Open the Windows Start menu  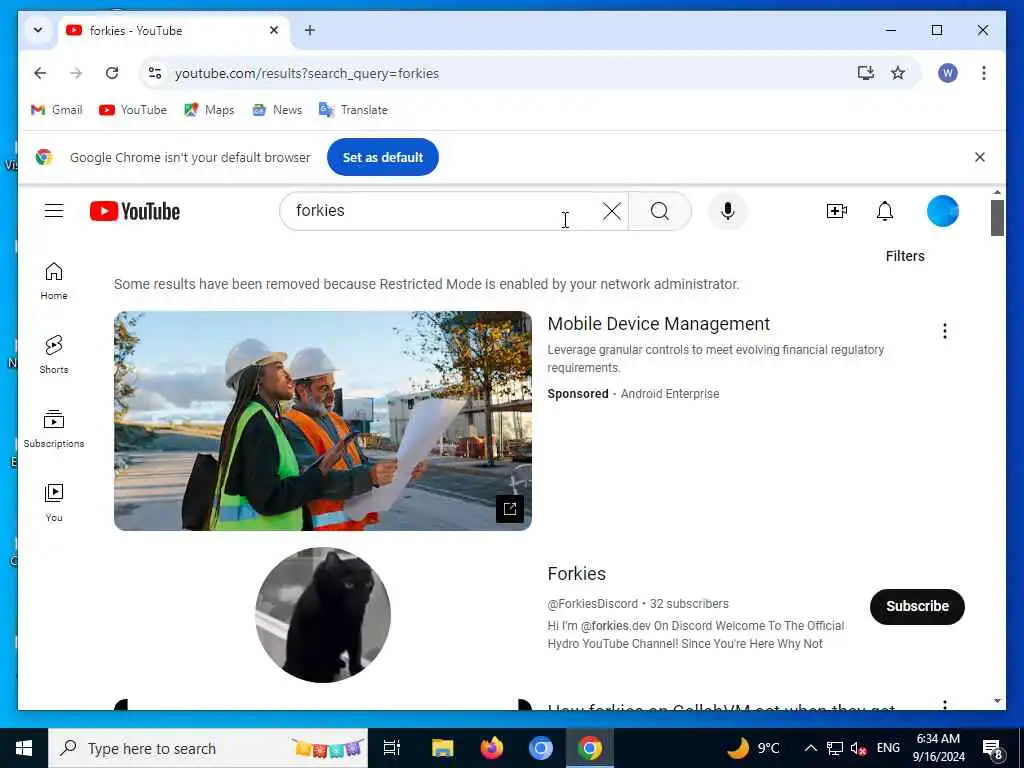click(24, 748)
